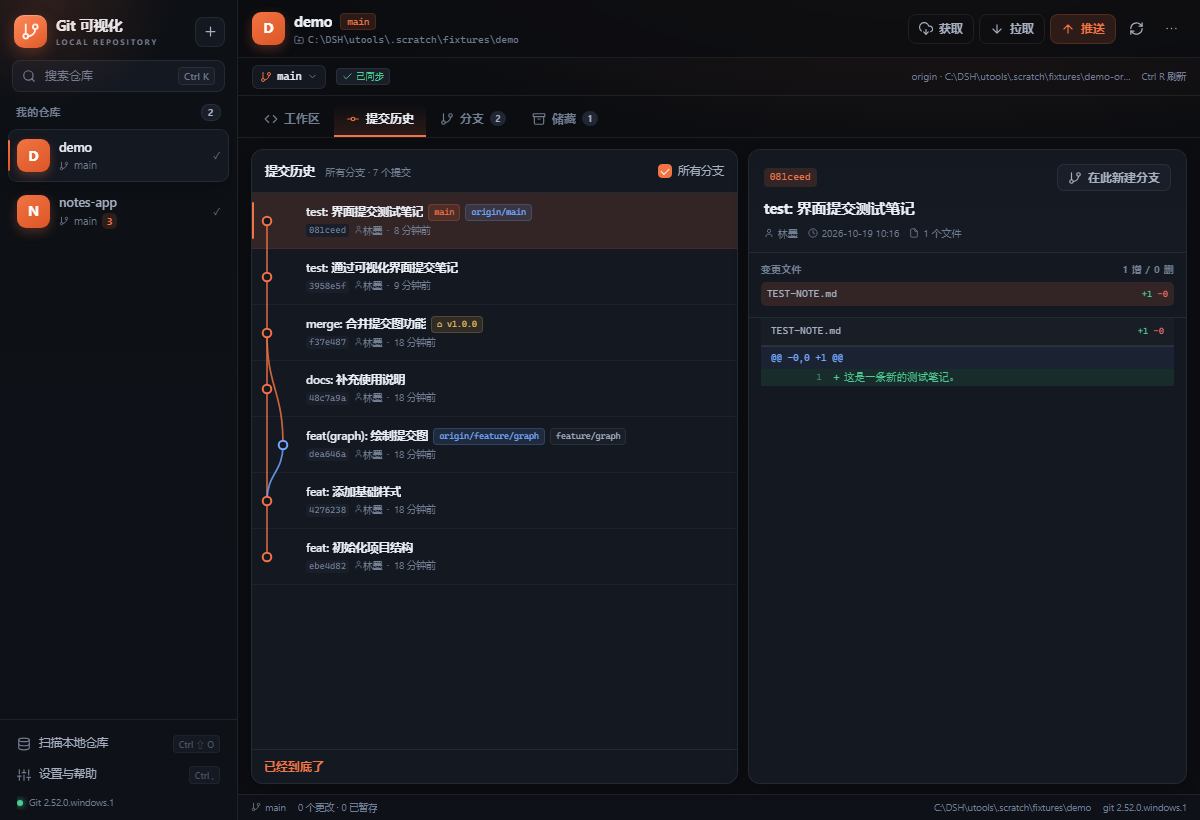The width and height of the screenshot is (1200, 820).
Task: Select commit 'feat: 添加基础样式'
Action: (494, 500)
